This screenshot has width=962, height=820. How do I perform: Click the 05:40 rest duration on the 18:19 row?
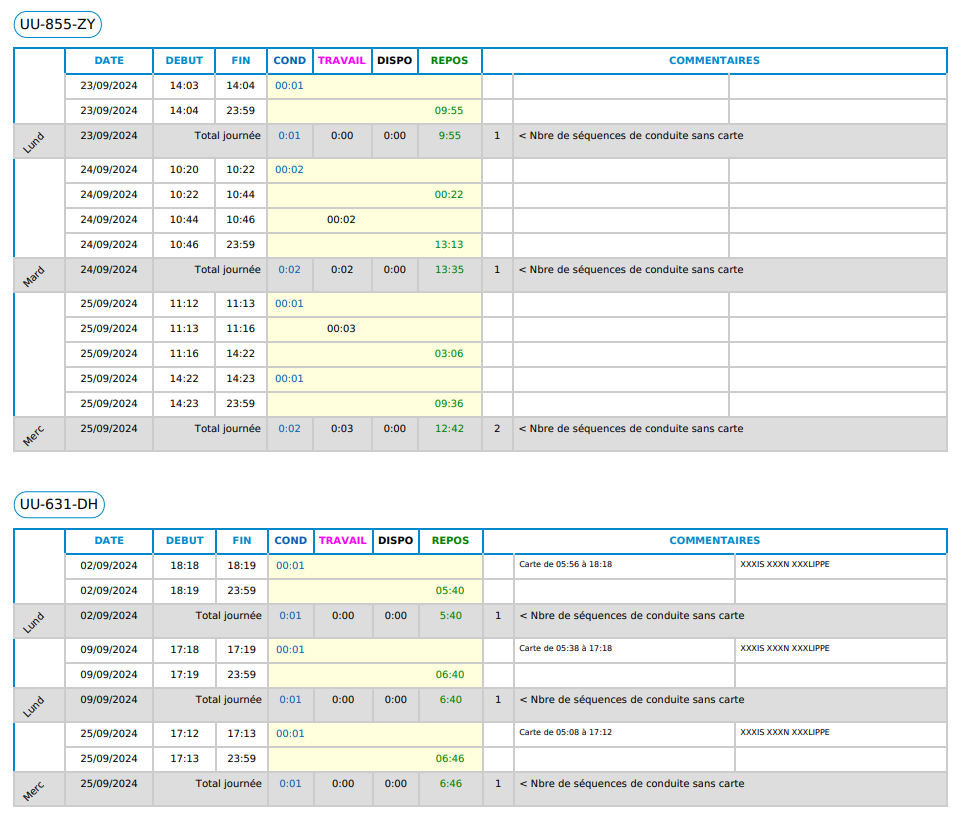450,591
